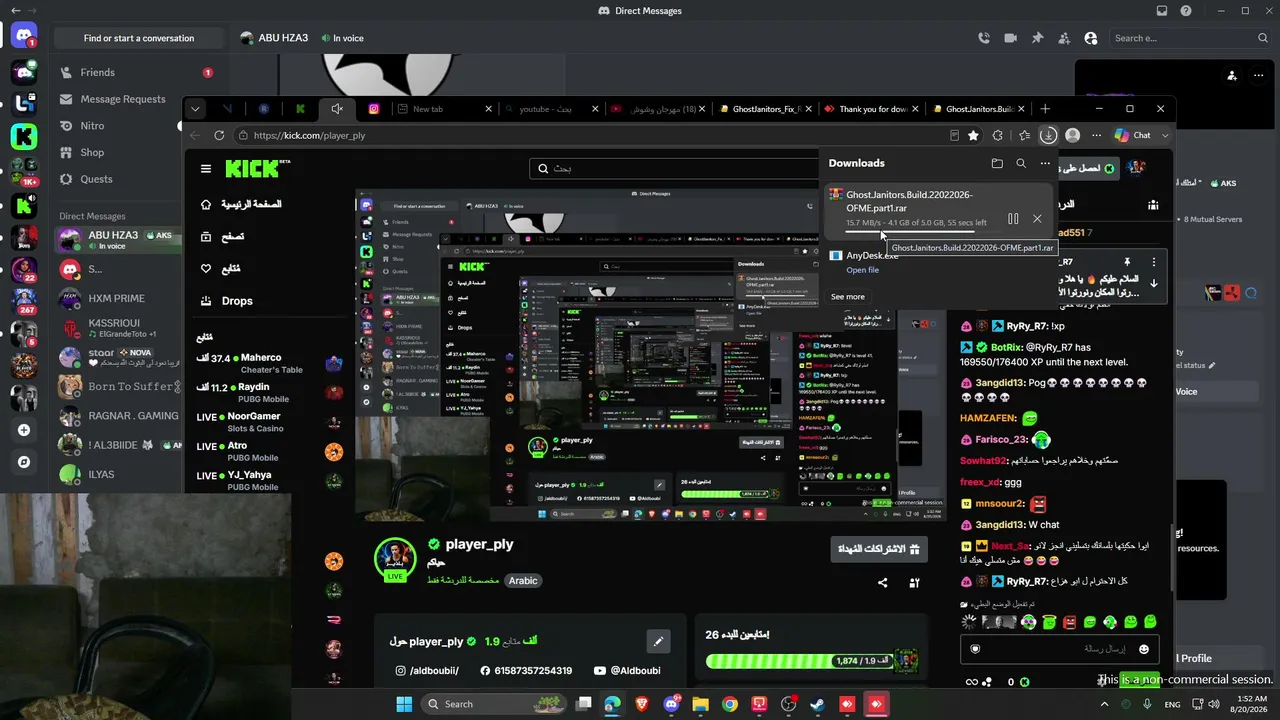The image size is (1280, 720).
Task: Switch to the youtube search tab
Action: coord(551,109)
